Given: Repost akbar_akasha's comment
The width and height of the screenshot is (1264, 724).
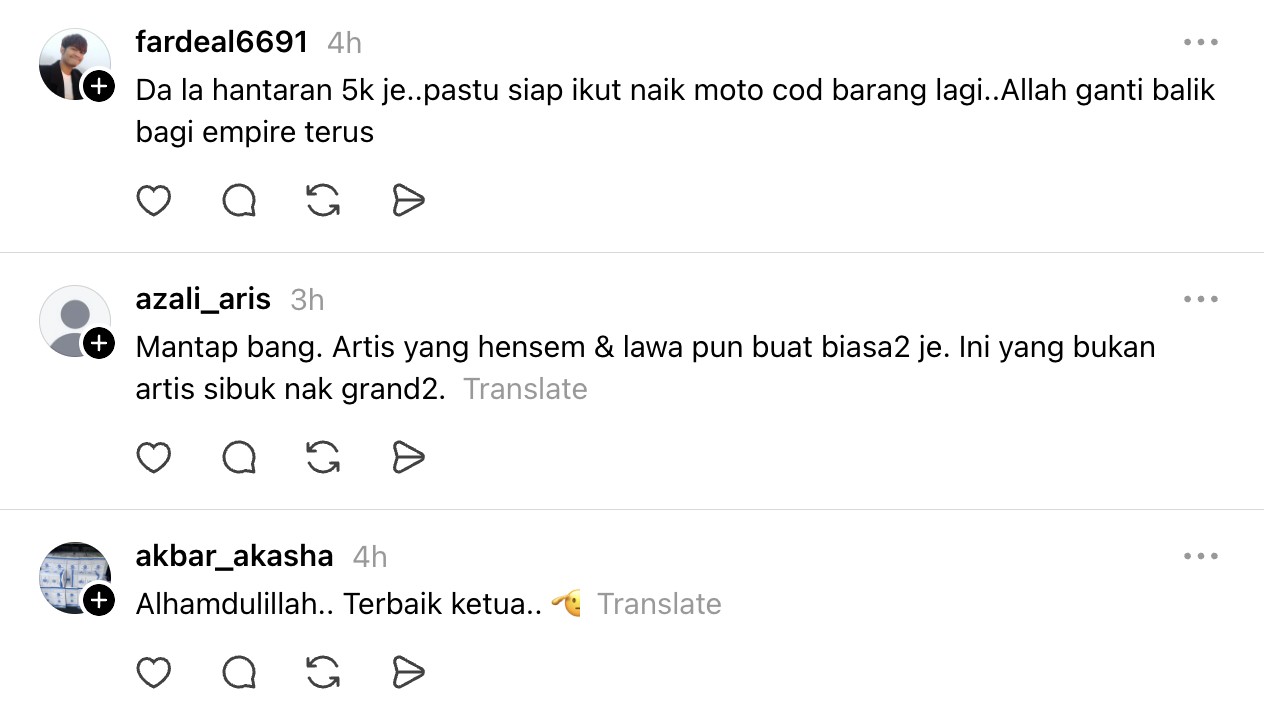Looking at the screenshot, I should tap(323, 673).
